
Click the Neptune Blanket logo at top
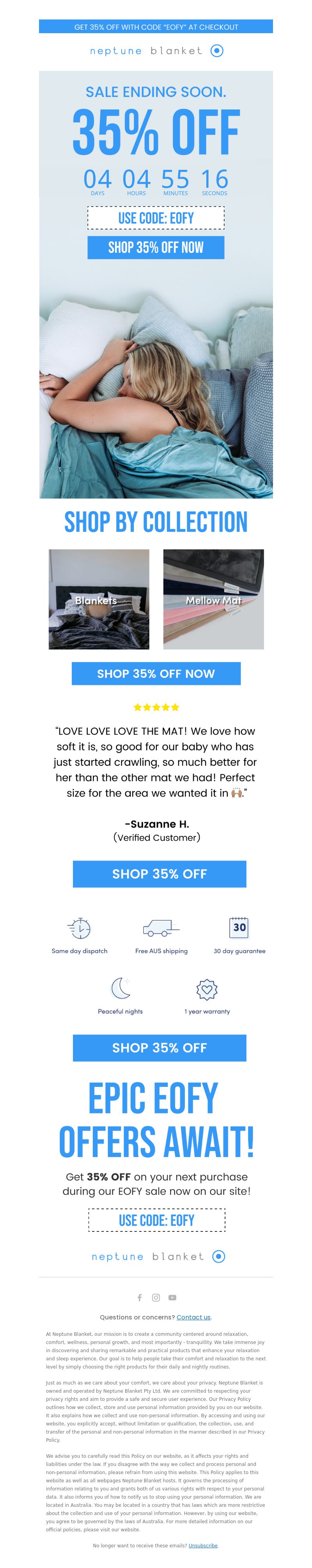(x=156, y=51)
